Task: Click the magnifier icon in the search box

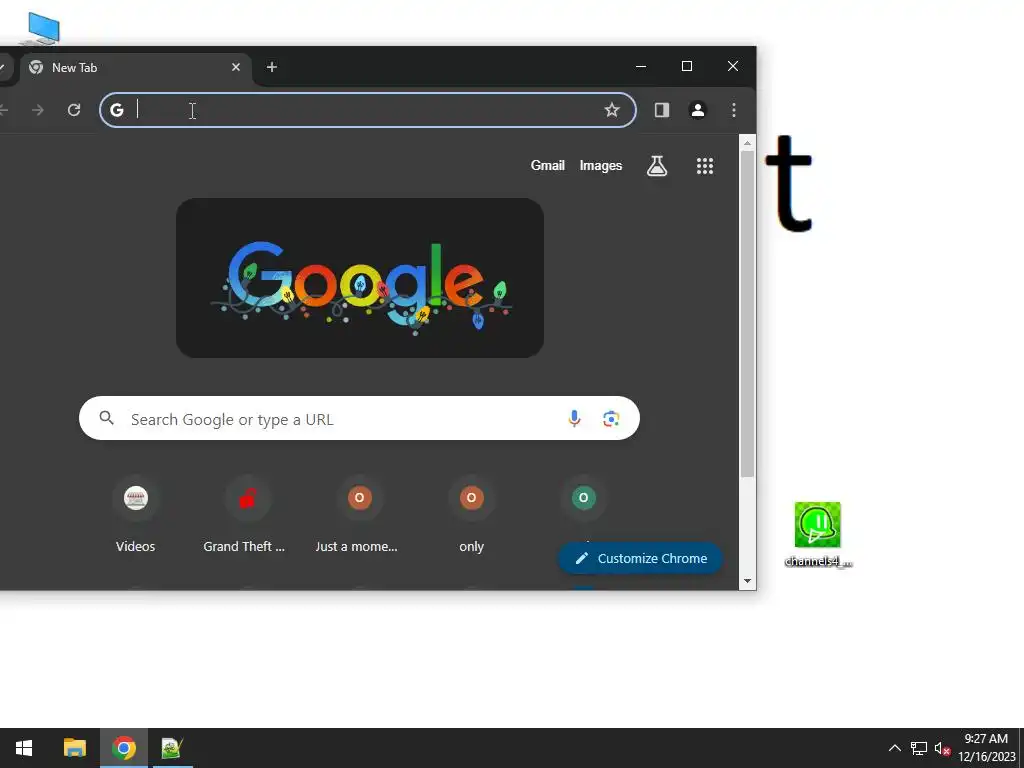Action: tap(106, 418)
